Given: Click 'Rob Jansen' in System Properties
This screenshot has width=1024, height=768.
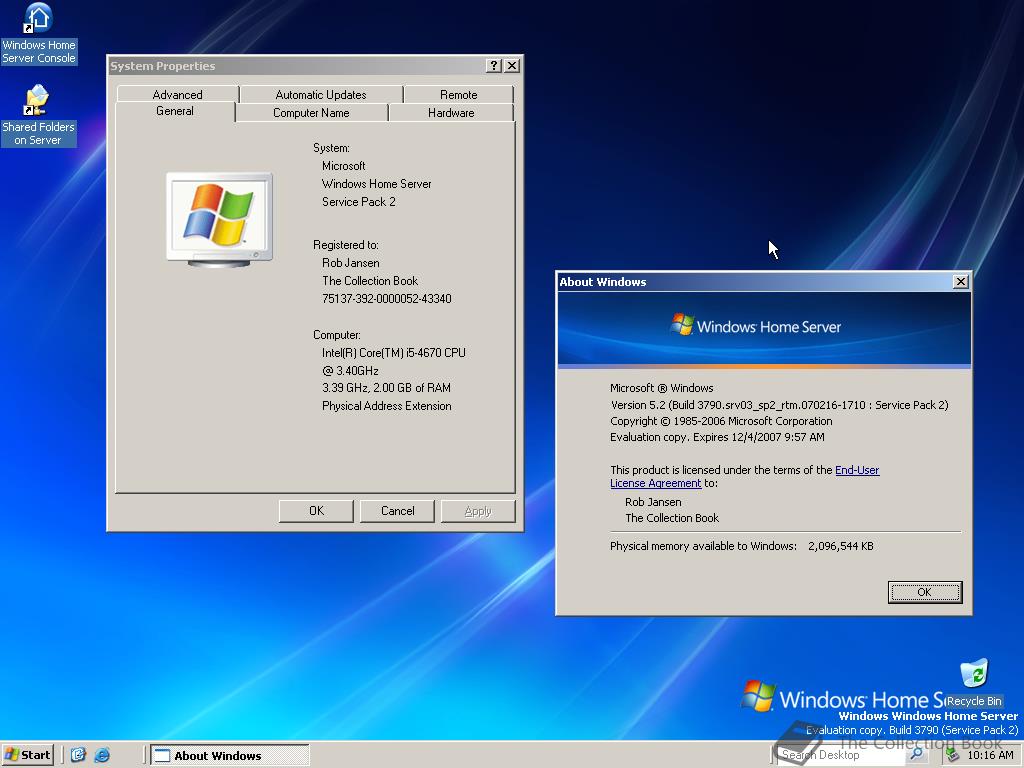Looking at the screenshot, I should tap(351, 263).
